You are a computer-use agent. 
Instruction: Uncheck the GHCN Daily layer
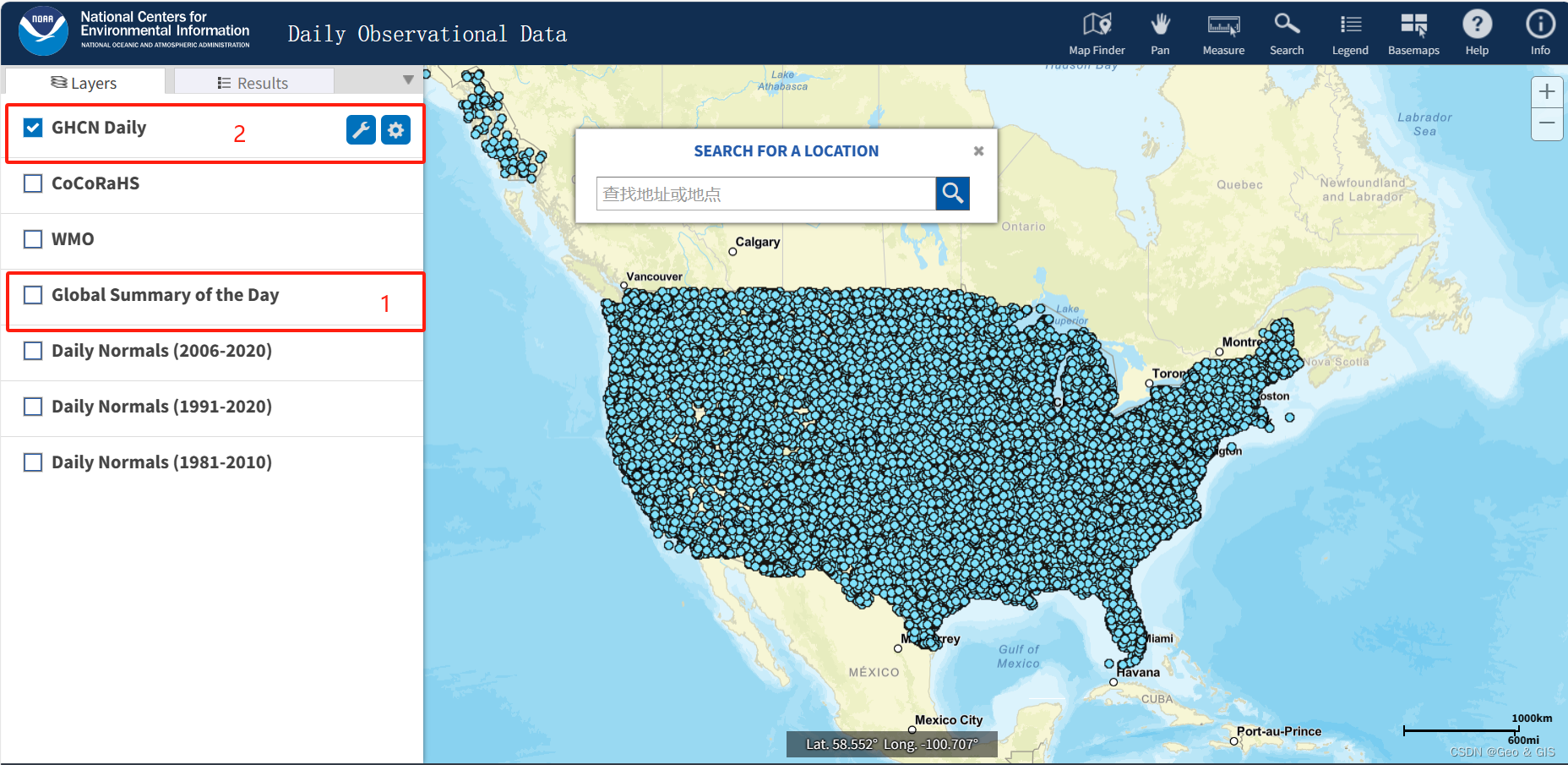[33, 128]
